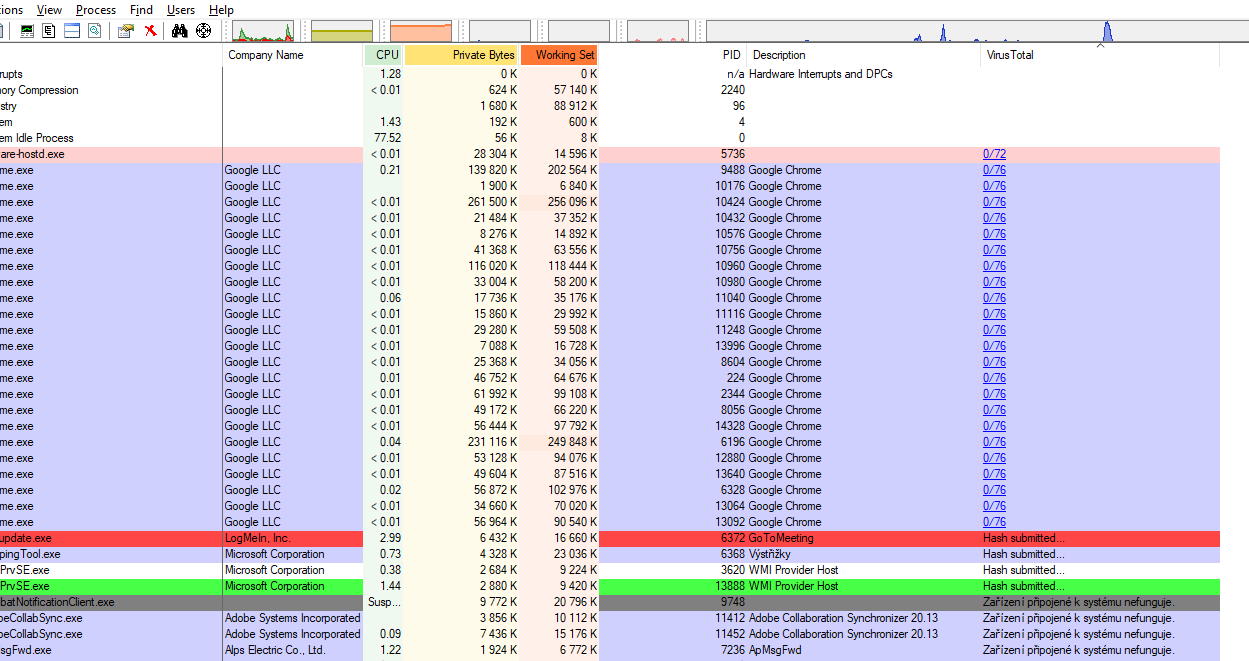Open process Properties from the toolbar icon
The height and width of the screenshot is (661, 1249).
tap(125, 31)
